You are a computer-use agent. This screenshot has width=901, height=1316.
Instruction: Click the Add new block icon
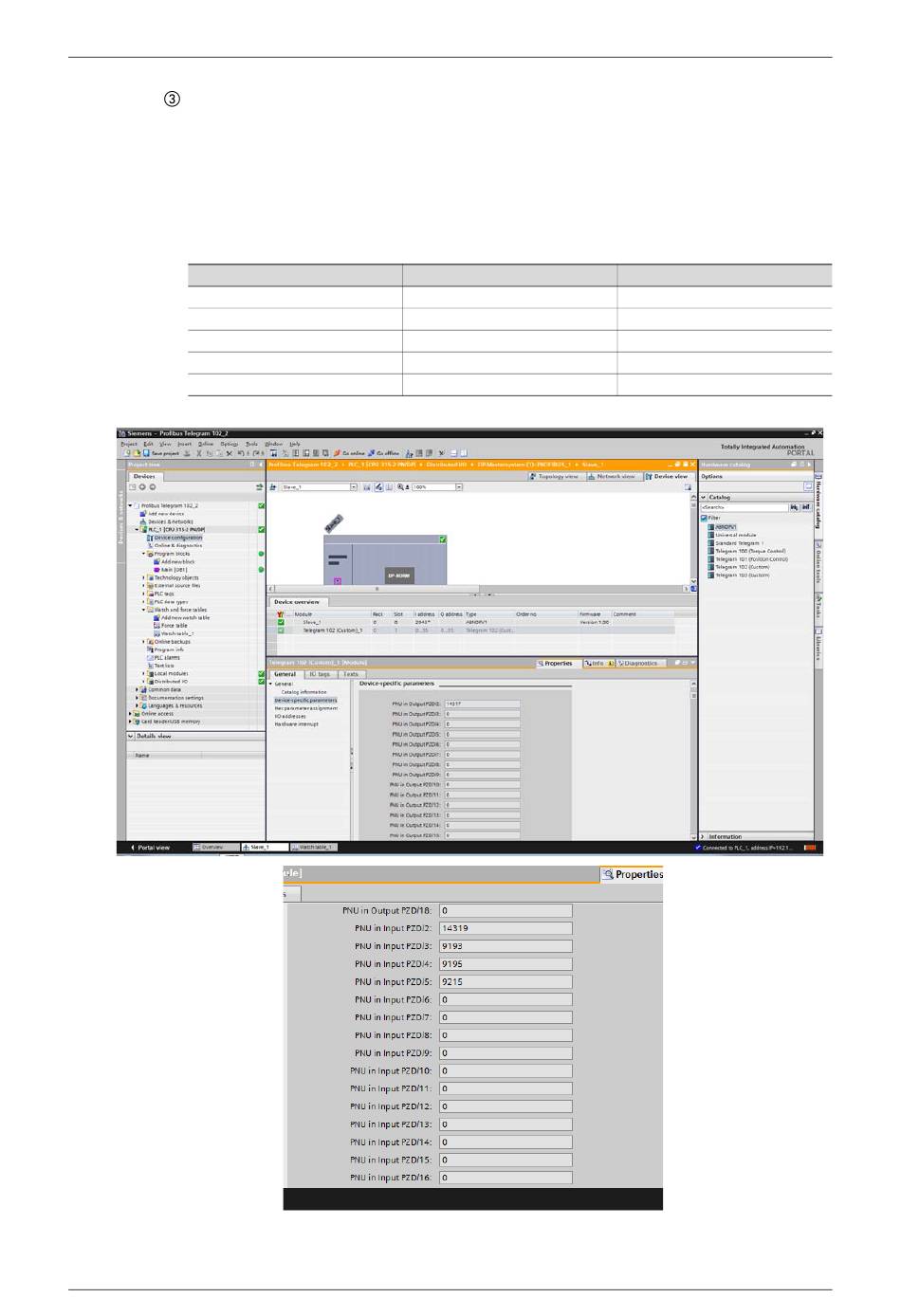tap(156, 561)
